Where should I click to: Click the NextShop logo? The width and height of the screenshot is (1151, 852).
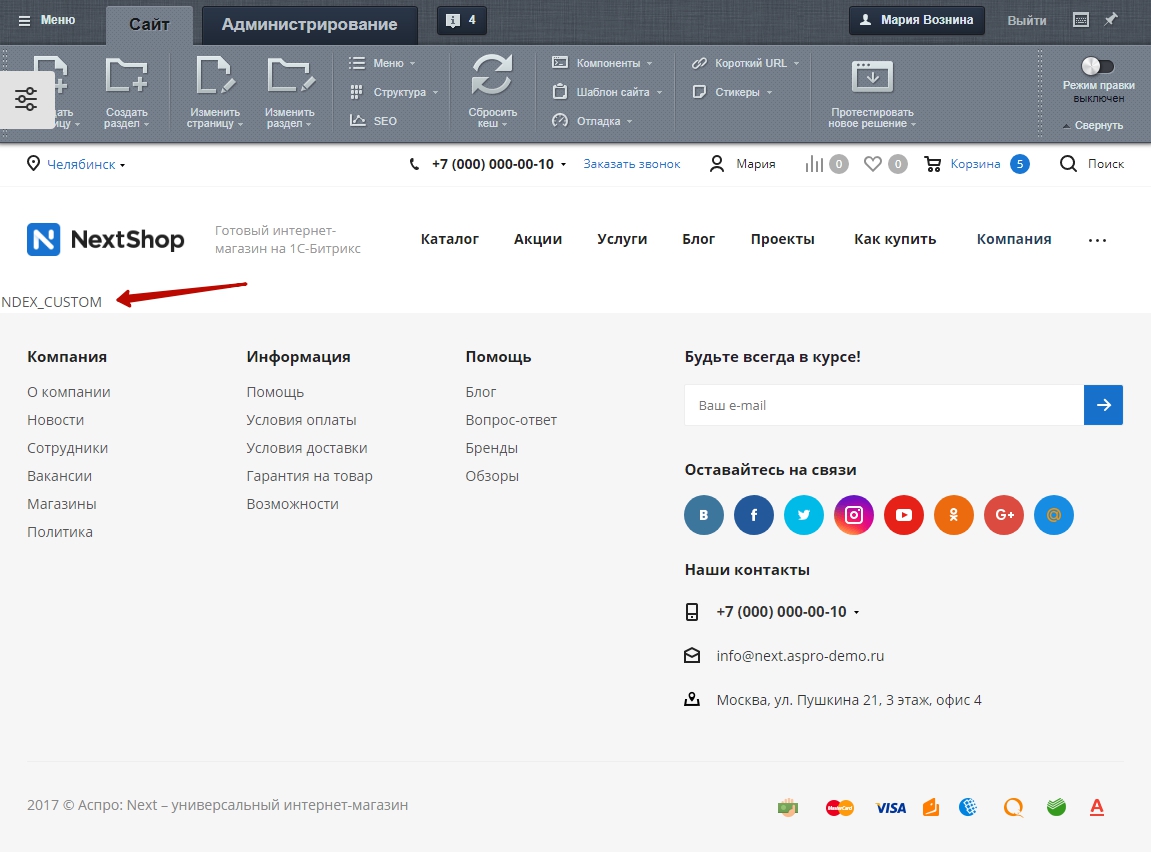point(106,239)
